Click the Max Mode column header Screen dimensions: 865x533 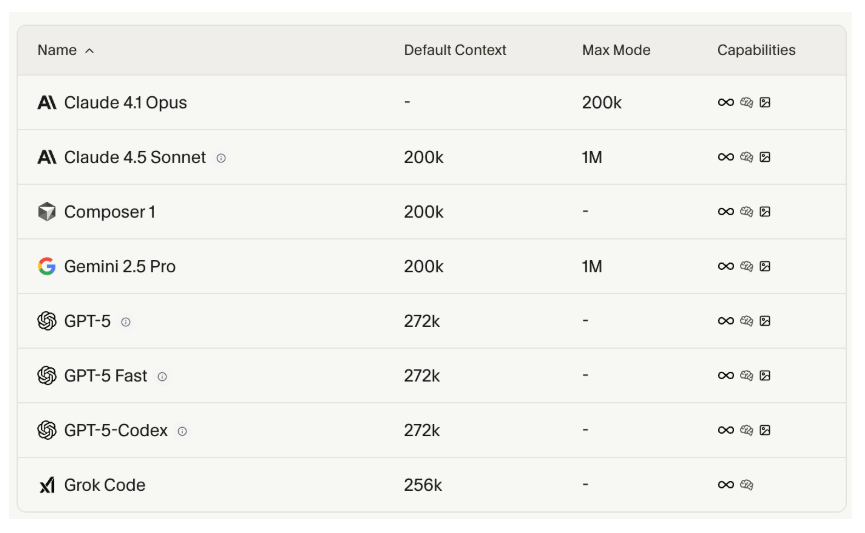tap(616, 50)
